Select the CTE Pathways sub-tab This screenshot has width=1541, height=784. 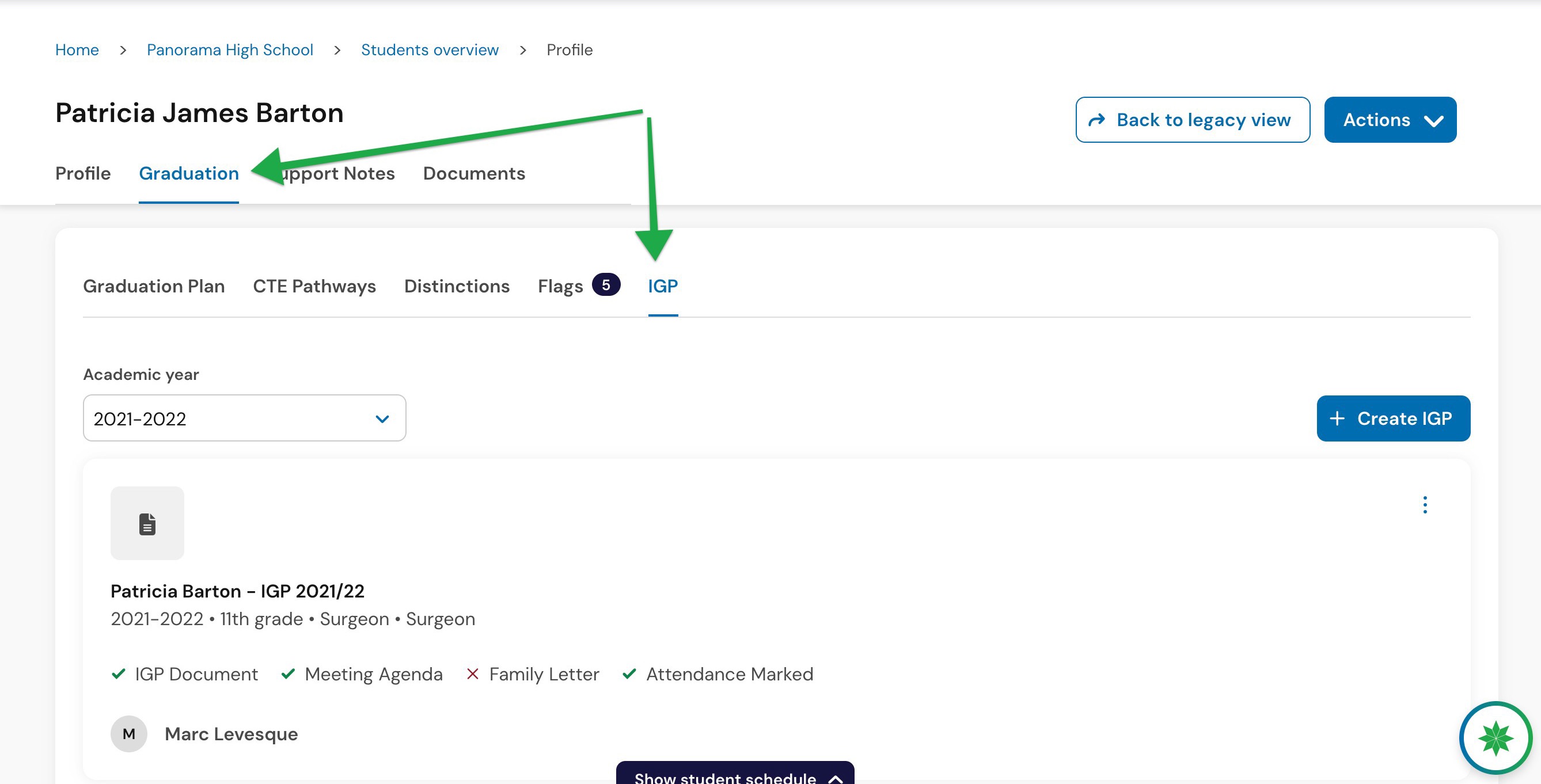[314, 286]
